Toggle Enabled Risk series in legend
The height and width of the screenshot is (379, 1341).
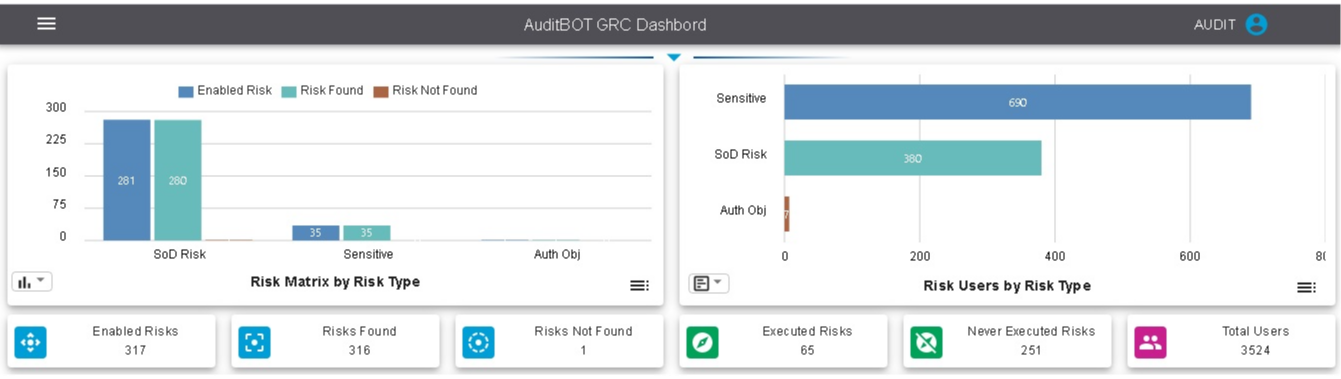tap(225, 91)
